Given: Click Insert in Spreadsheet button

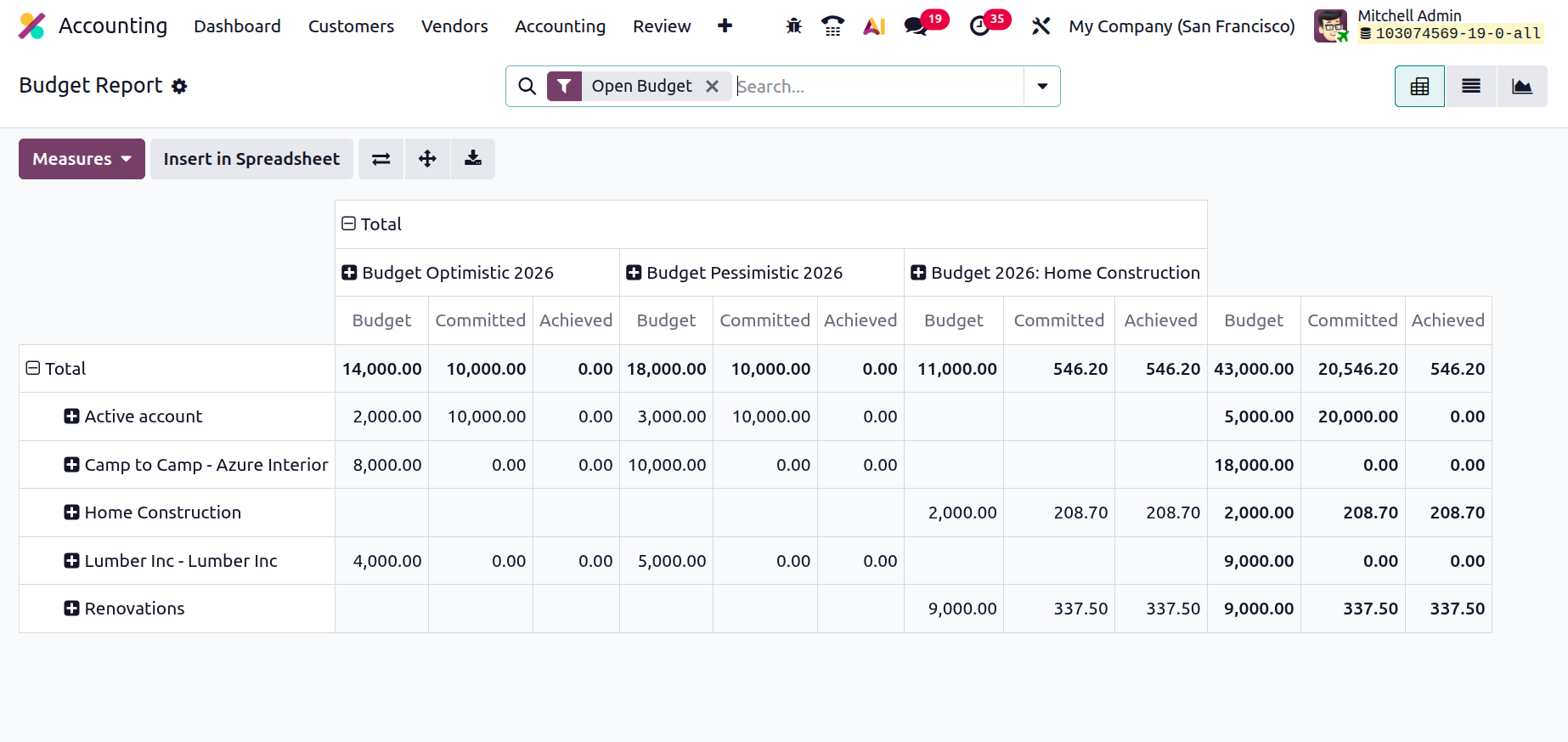Looking at the screenshot, I should coord(251,159).
